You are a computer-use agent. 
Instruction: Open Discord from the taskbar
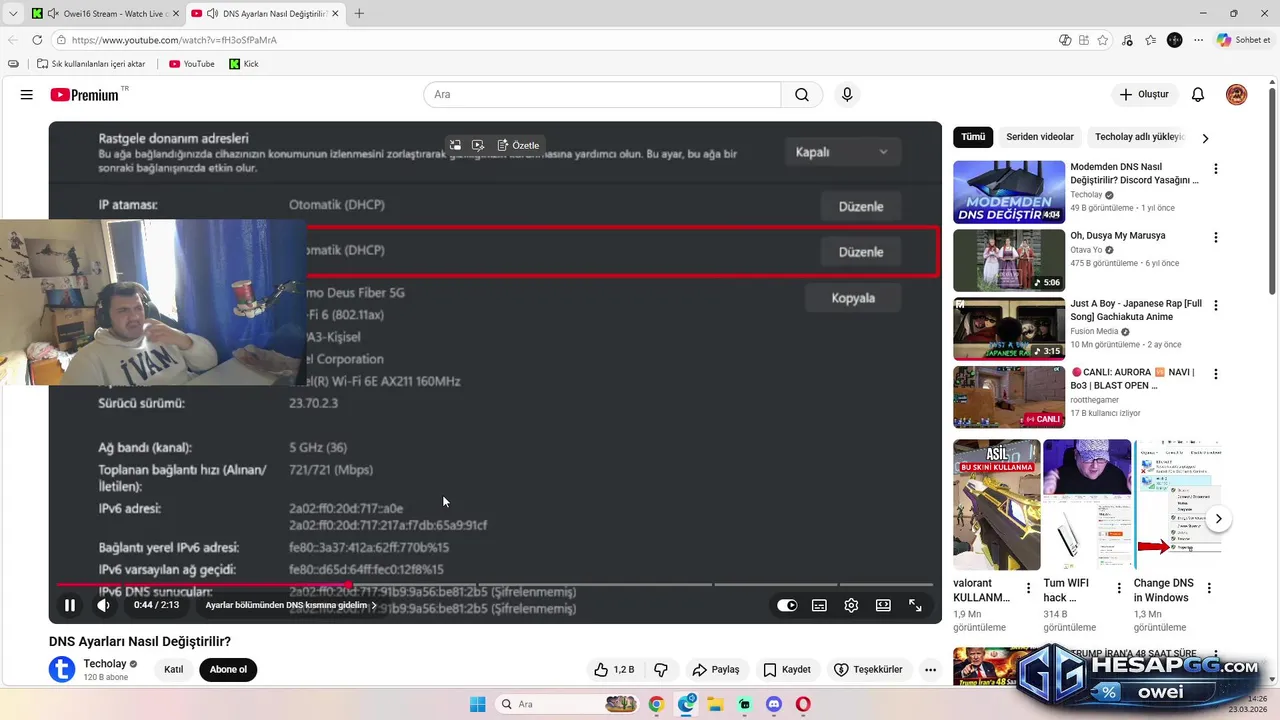773,704
